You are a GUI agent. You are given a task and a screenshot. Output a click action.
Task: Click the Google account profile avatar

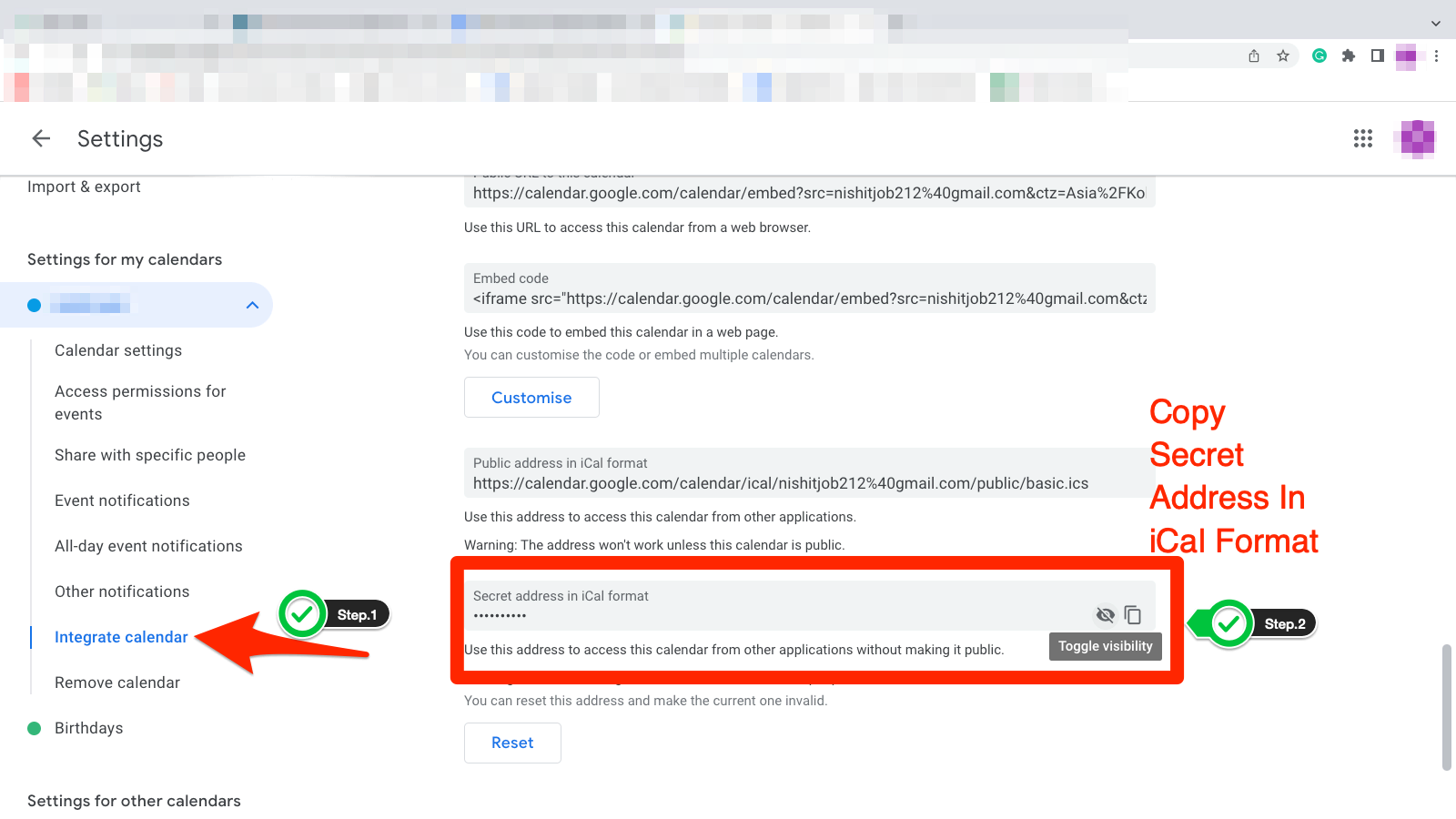click(1415, 138)
